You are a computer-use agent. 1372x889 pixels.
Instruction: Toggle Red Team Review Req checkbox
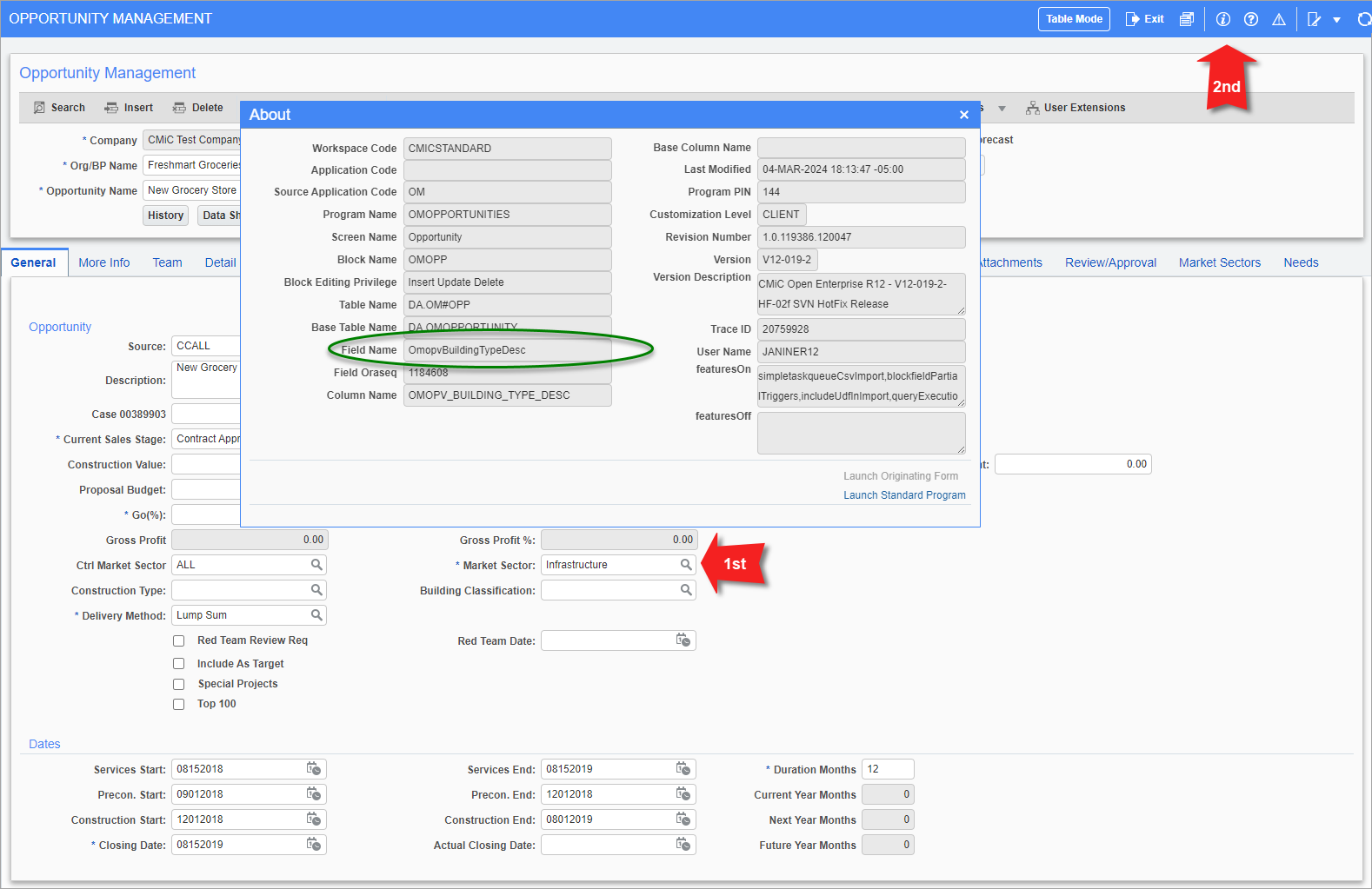179,641
